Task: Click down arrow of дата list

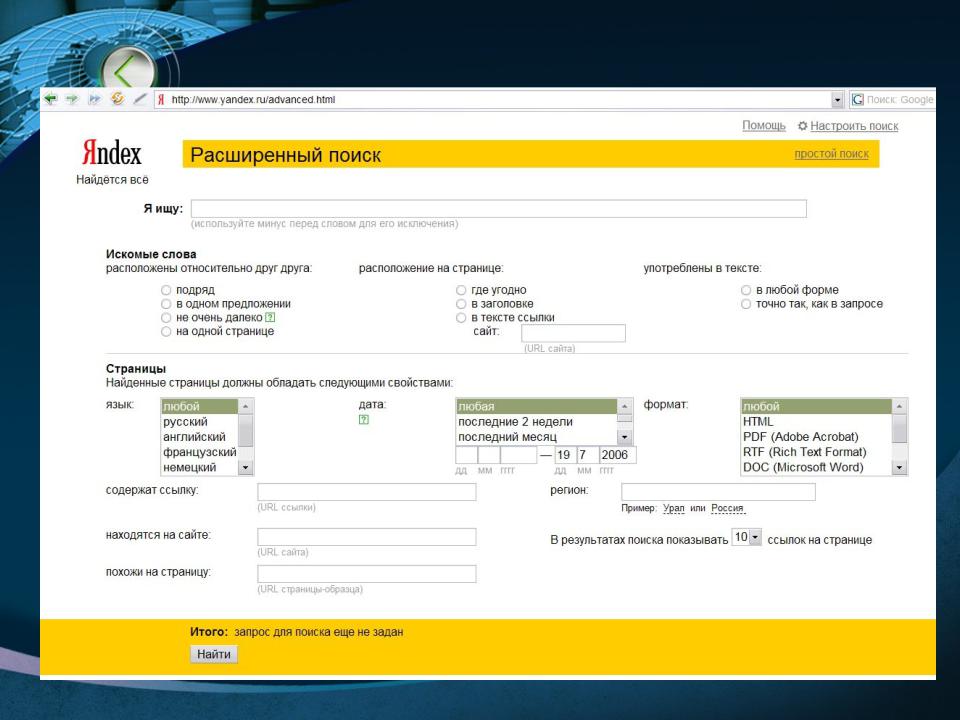Action: 624,437
